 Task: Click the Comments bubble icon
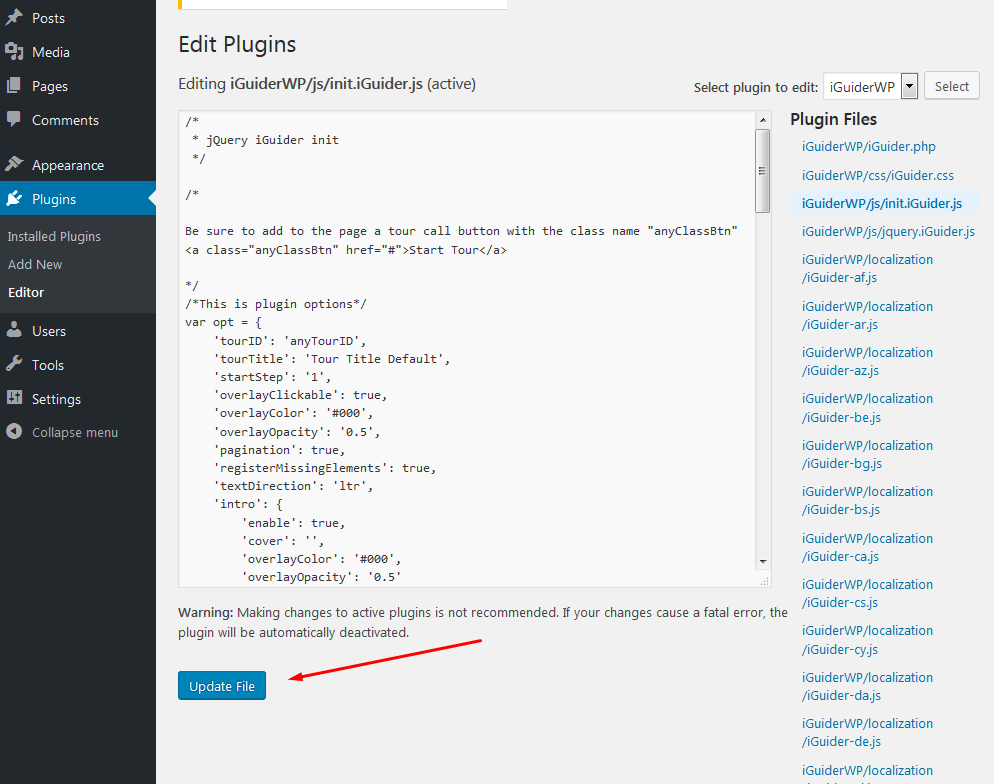pyautogui.click(x=14, y=120)
